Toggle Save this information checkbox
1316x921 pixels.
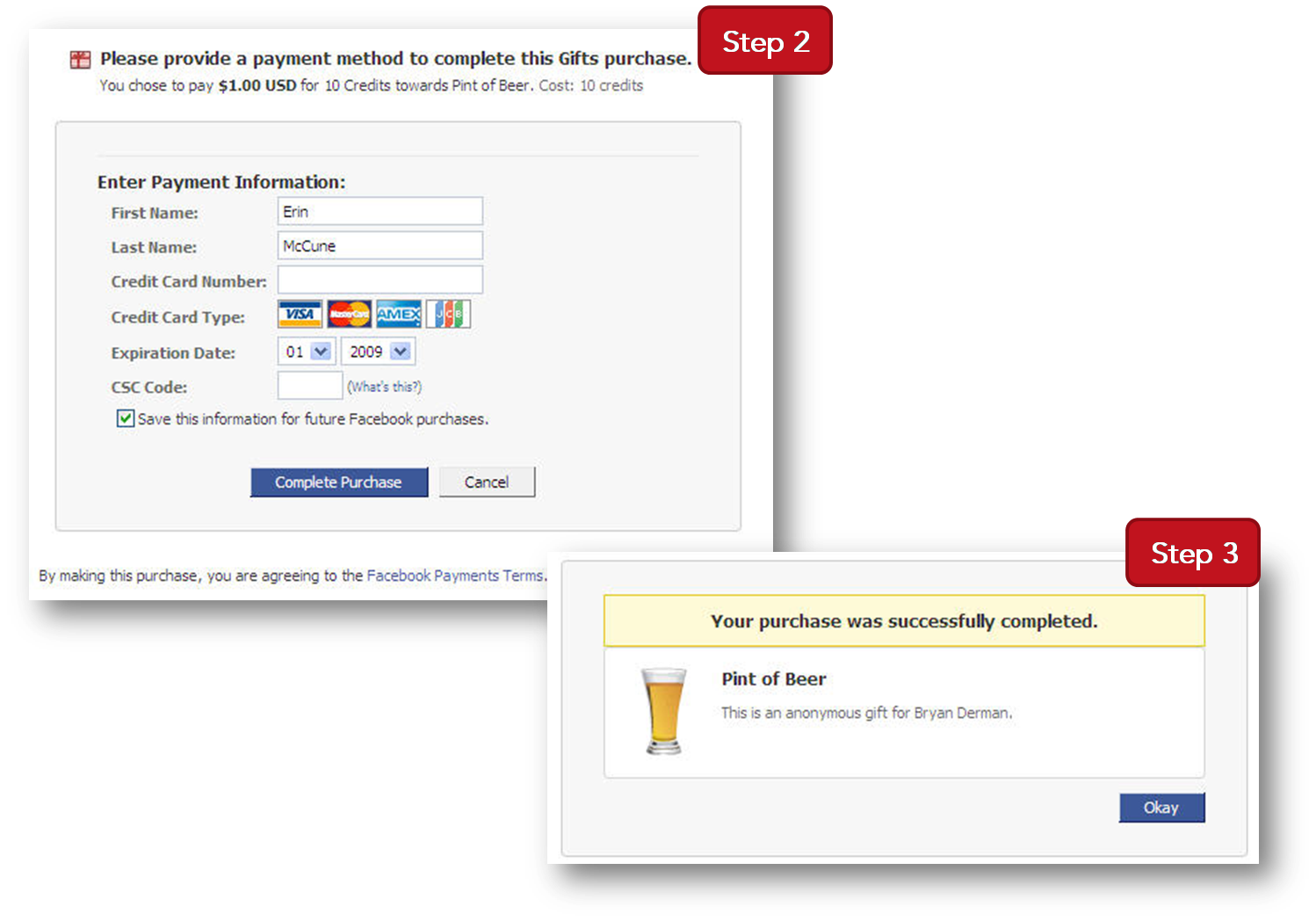click(x=126, y=418)
